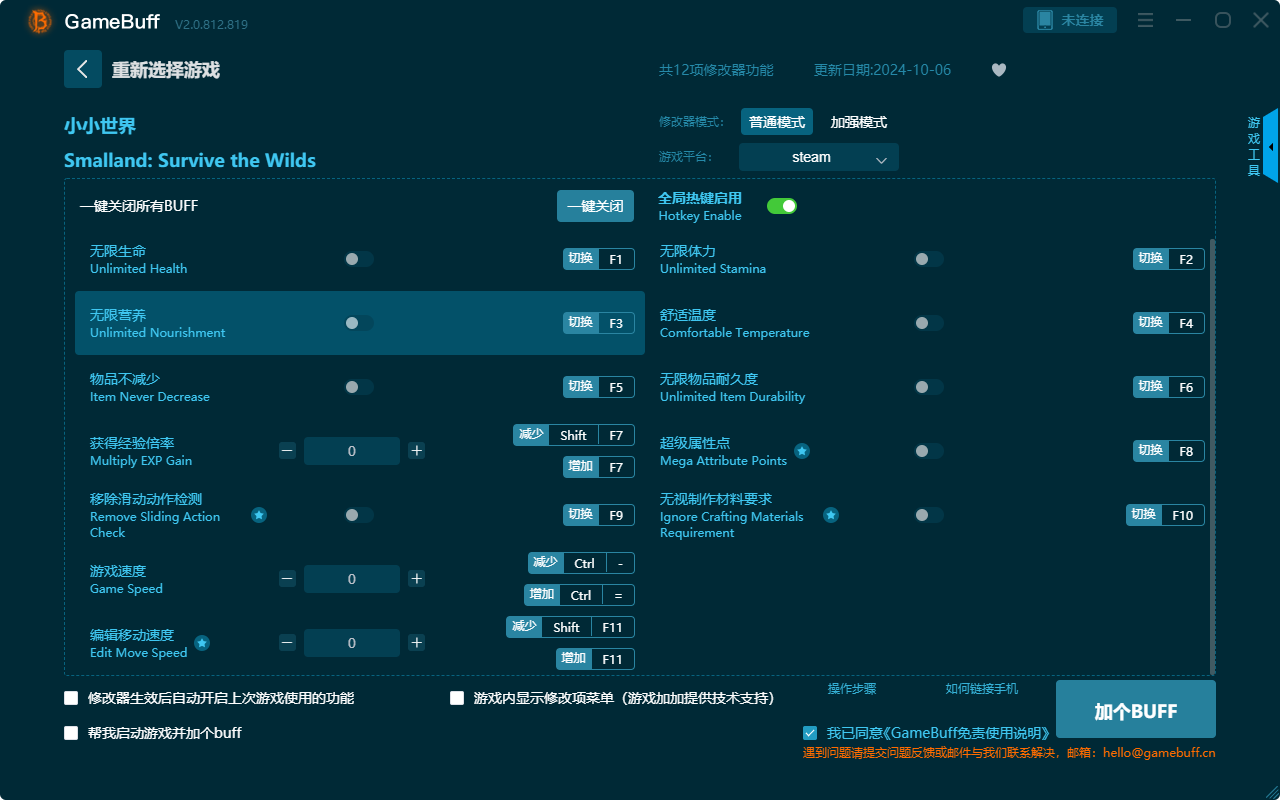Check the 帮我启动游戏并加个buff checkbox
This screenshot has width=1280, height=800.
coord(71,733)
